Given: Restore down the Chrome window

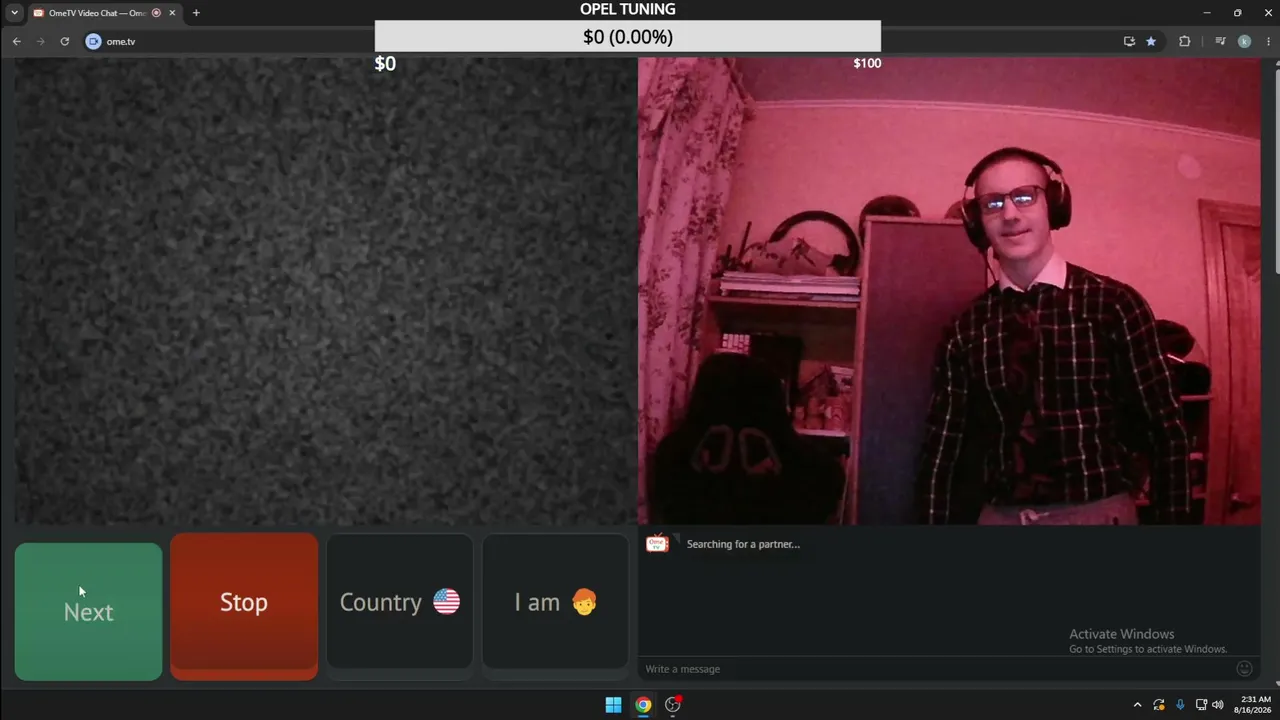Looking at the screenshot, I should point(1237,13).
